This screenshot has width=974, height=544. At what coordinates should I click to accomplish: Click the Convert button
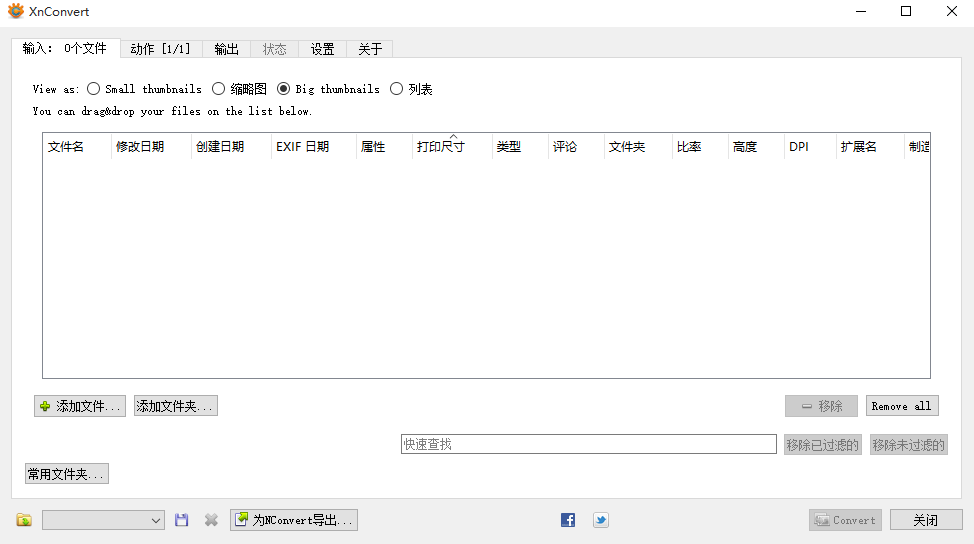845,520
